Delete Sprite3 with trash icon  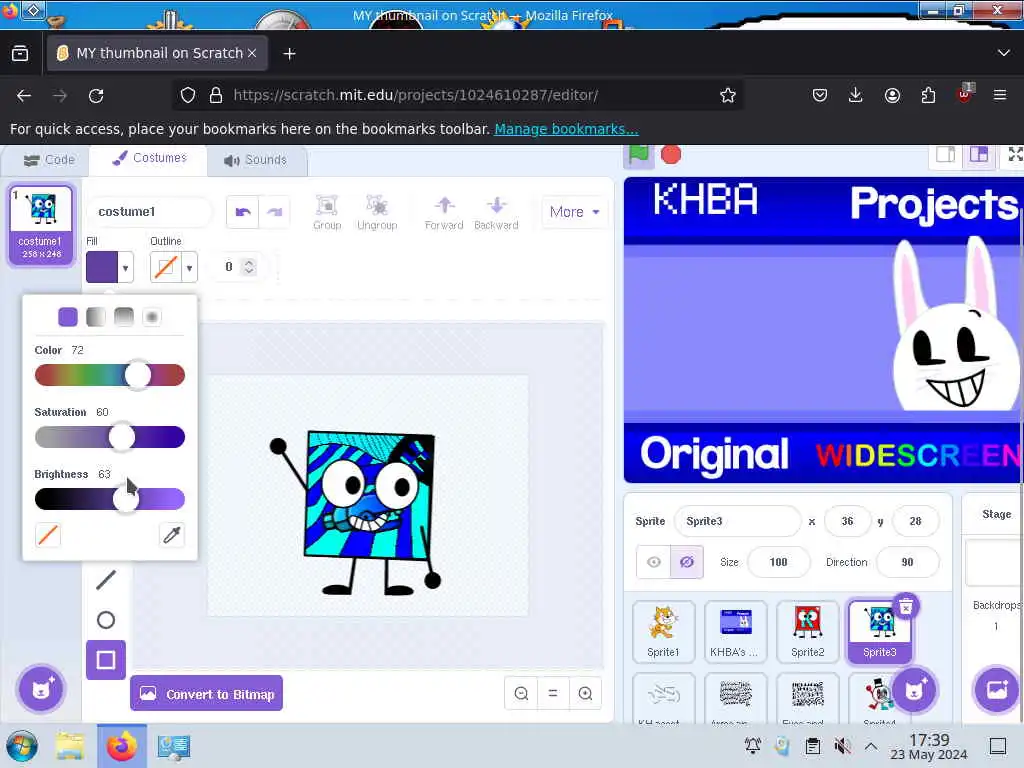tap(906, 607)
